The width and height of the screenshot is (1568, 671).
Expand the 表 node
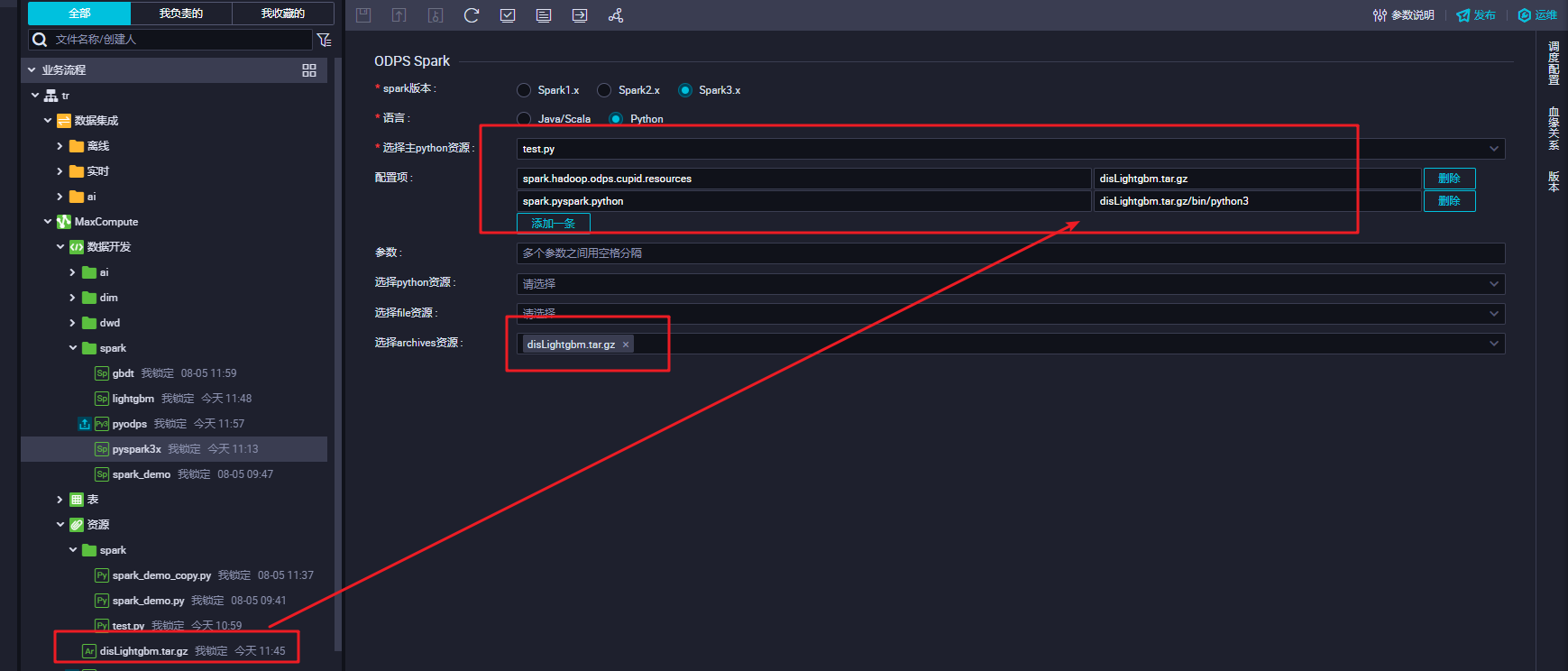point(60,500)
